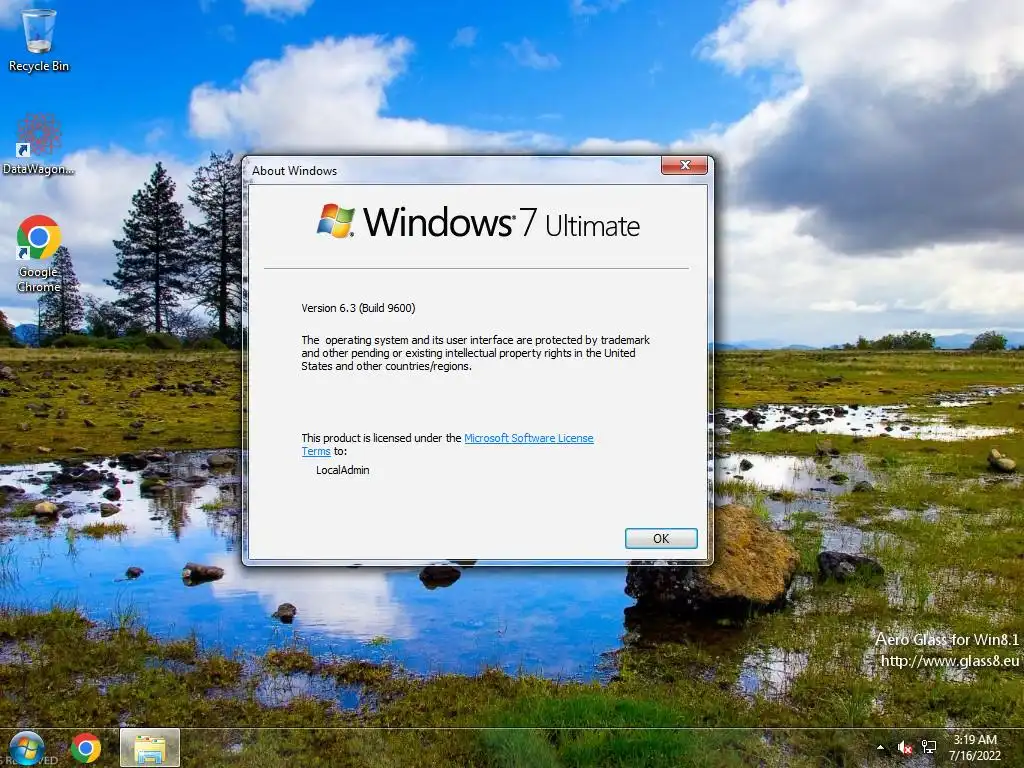The width and height of the screenshot is (1024, 768).
Task: Click the Windows 7 Ultimate logo banner
Action: coord(478,222)
